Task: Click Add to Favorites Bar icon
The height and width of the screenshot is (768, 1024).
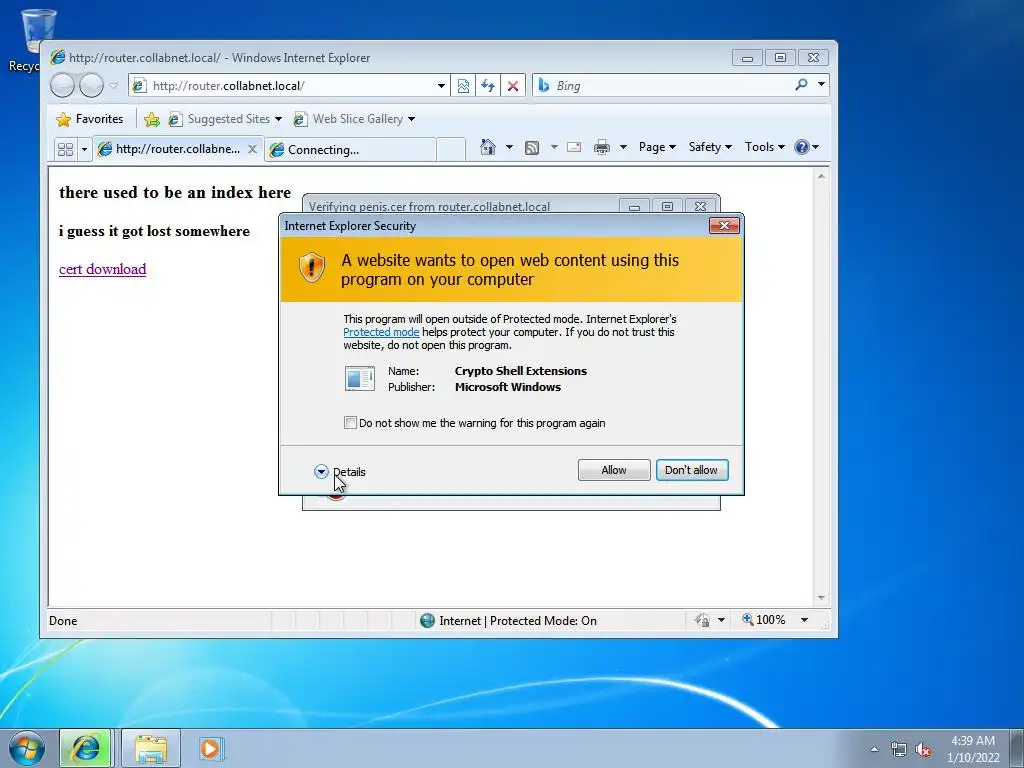Action: 152,119
